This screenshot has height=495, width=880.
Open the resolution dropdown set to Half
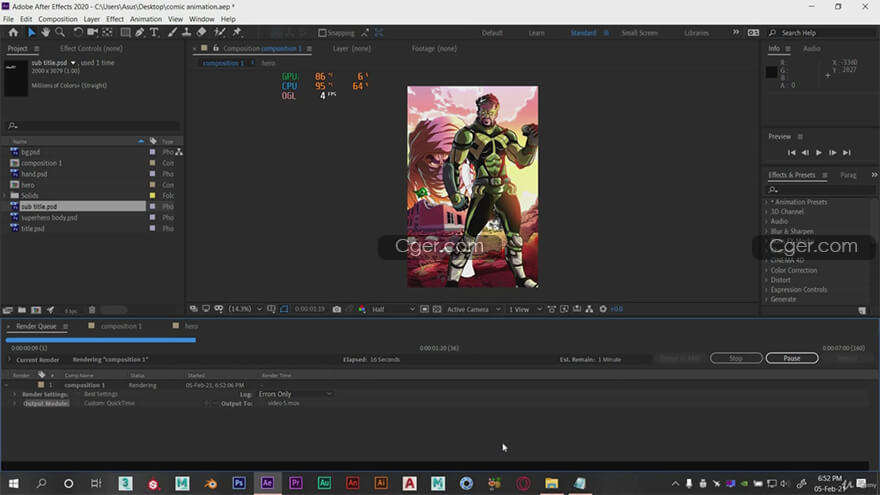[x=393, y=309]
